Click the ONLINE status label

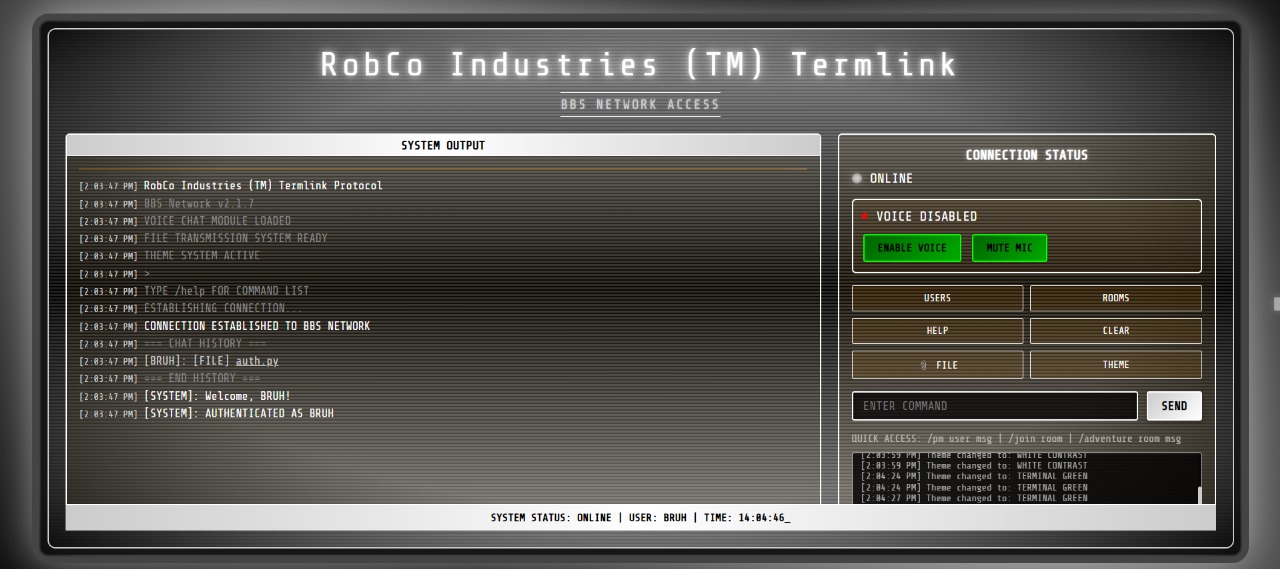891,179
